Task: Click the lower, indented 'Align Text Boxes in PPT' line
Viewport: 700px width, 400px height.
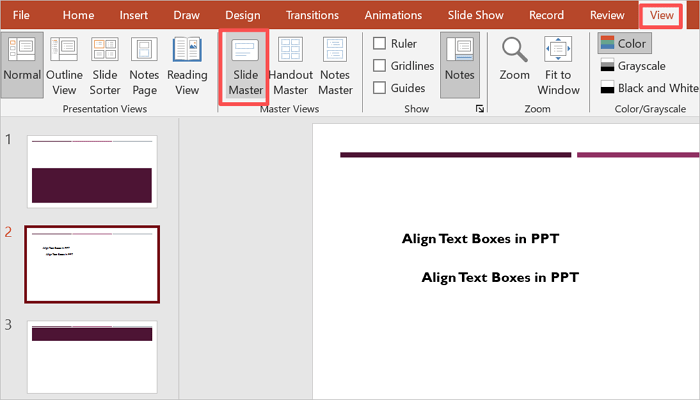Action: pyautogui.click(x=500, y=278)
